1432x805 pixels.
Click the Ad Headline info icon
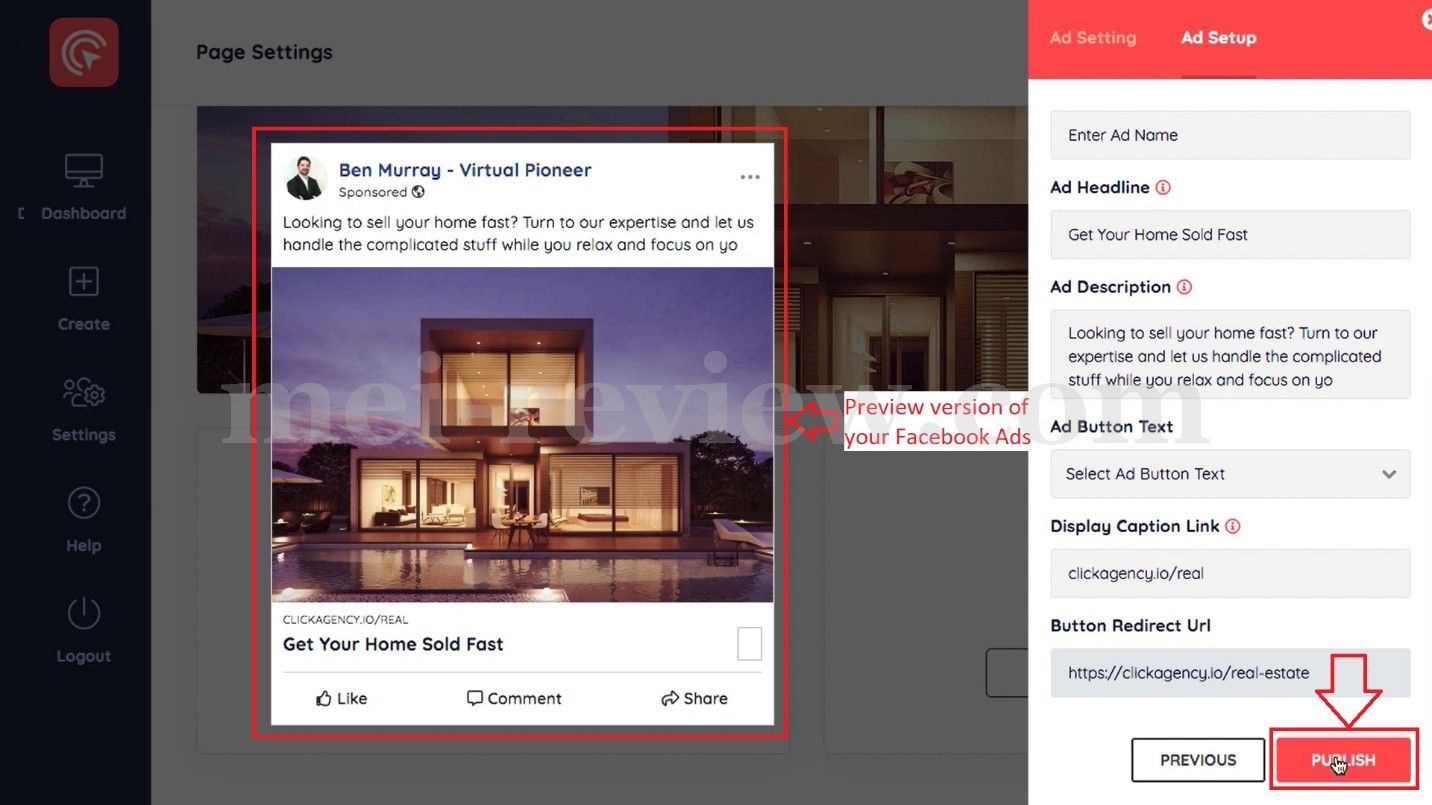(1163, 187)
